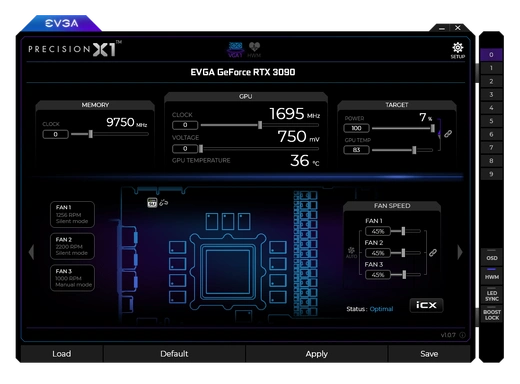Click the FAN 1 status card
This screenshot has height=384, width=520.
(x=72, y=214)
